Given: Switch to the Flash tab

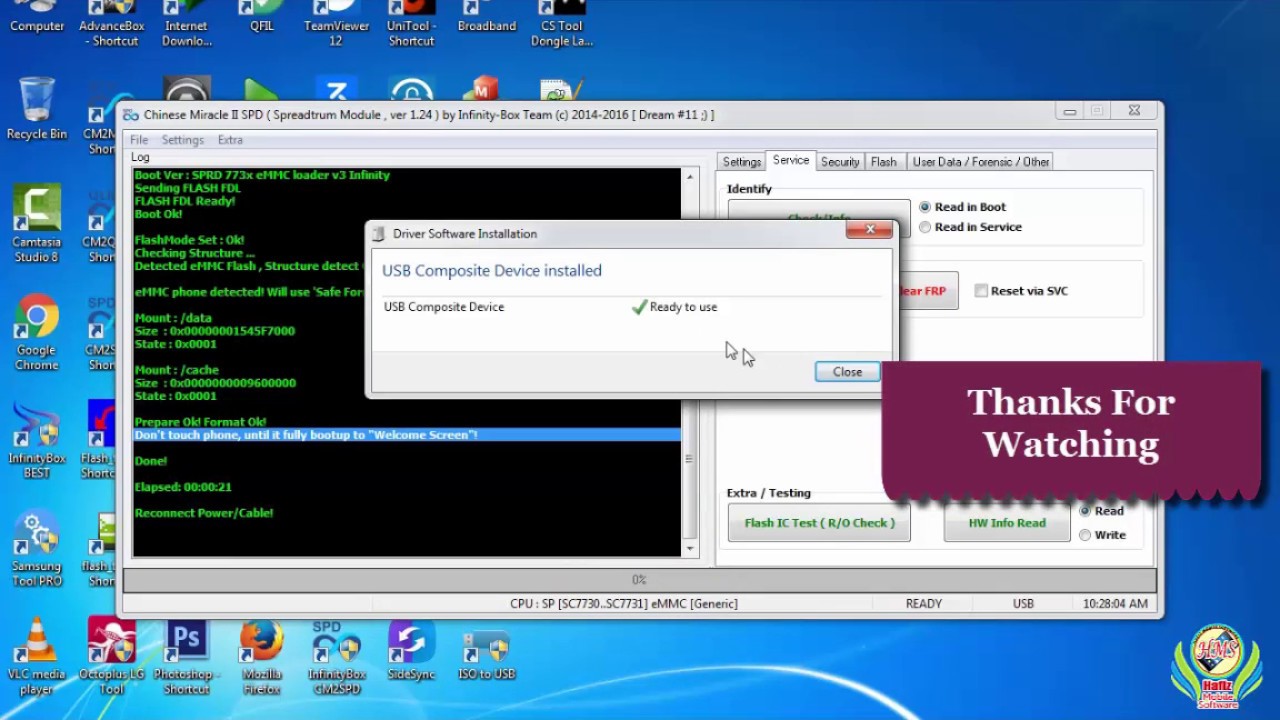Looking at the screenshot, I should pyautogui.click(x=884, y=162).
